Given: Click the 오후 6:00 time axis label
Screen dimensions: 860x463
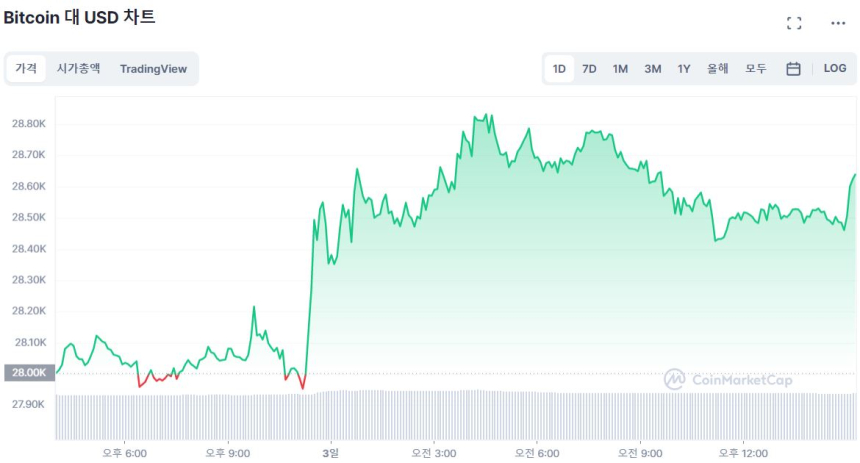Looking at the screenshot, I should [125, 453].
